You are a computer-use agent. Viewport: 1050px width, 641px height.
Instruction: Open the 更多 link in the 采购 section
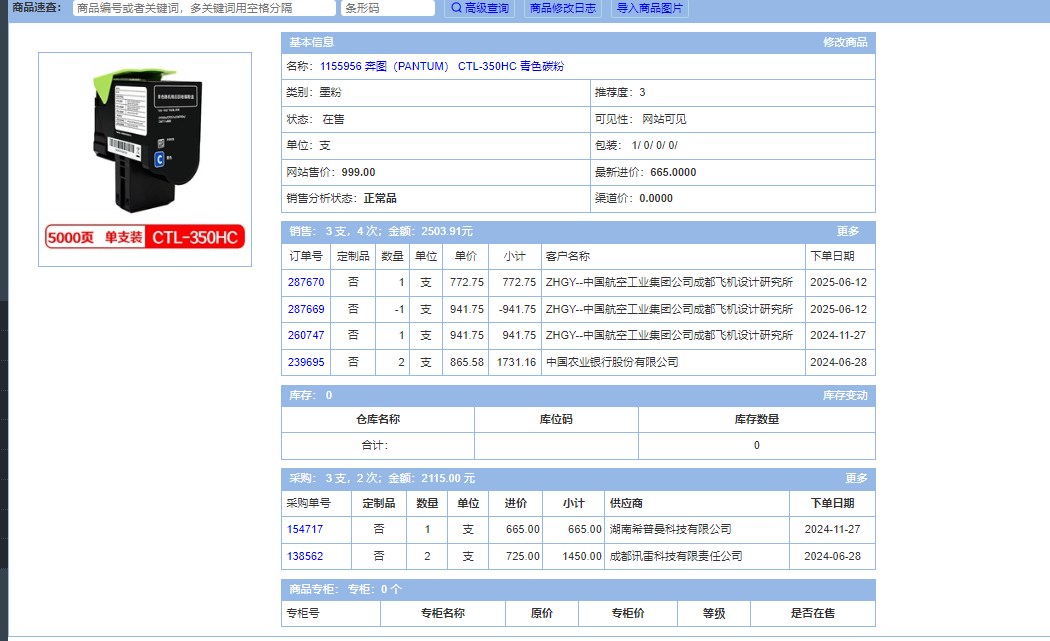856,478
